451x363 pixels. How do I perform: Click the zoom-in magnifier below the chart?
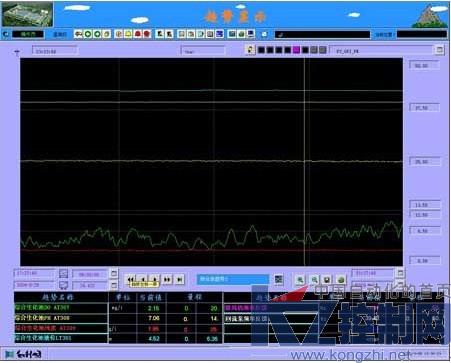point(300,280)
